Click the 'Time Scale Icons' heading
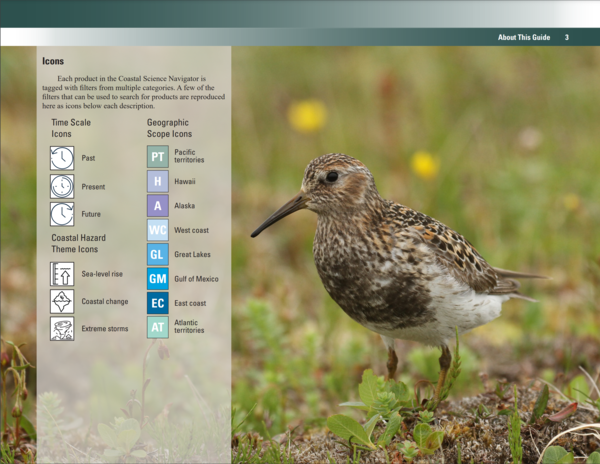 tap(71, 128)
